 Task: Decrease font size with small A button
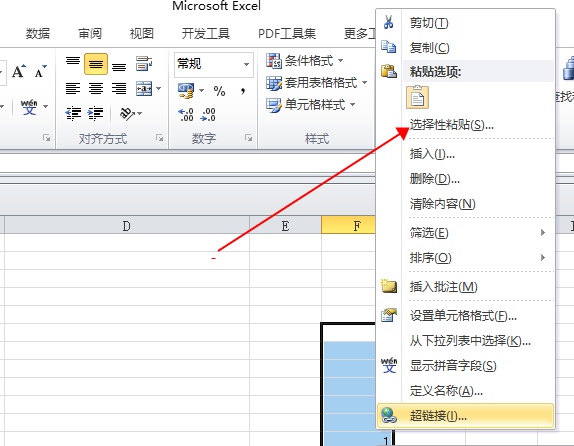click(41, 71)
